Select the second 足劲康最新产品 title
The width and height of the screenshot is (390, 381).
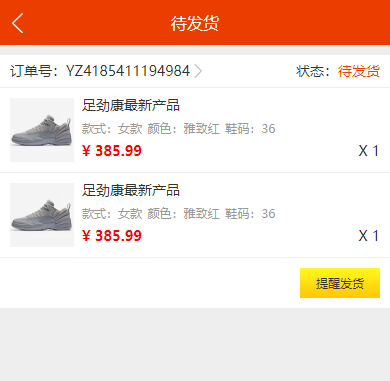click(131, 190)
